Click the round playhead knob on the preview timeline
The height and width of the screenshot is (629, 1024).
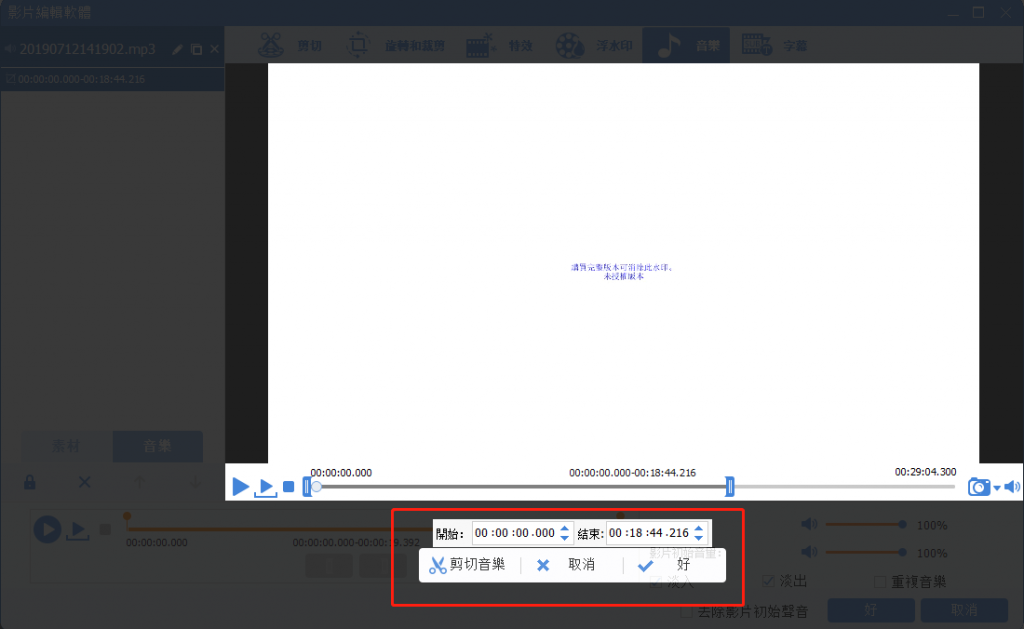(316, 487)
